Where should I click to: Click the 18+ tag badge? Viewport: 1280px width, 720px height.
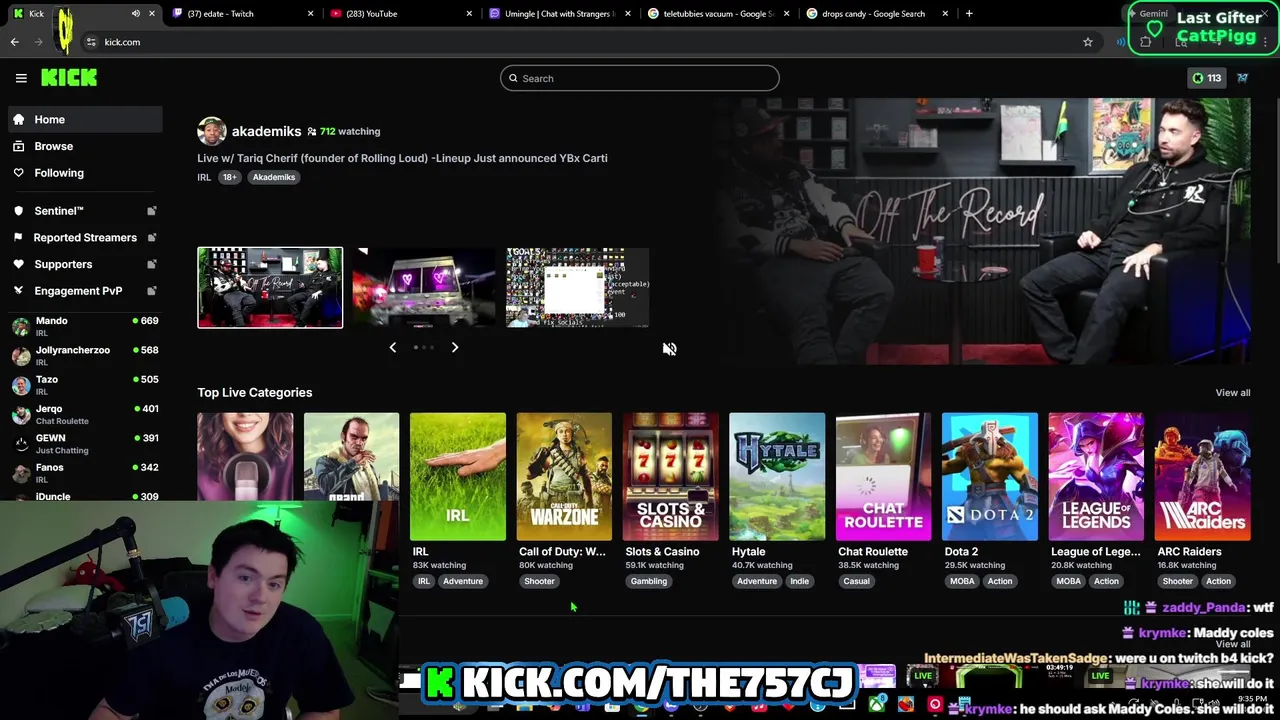click(x=229, y=177)
